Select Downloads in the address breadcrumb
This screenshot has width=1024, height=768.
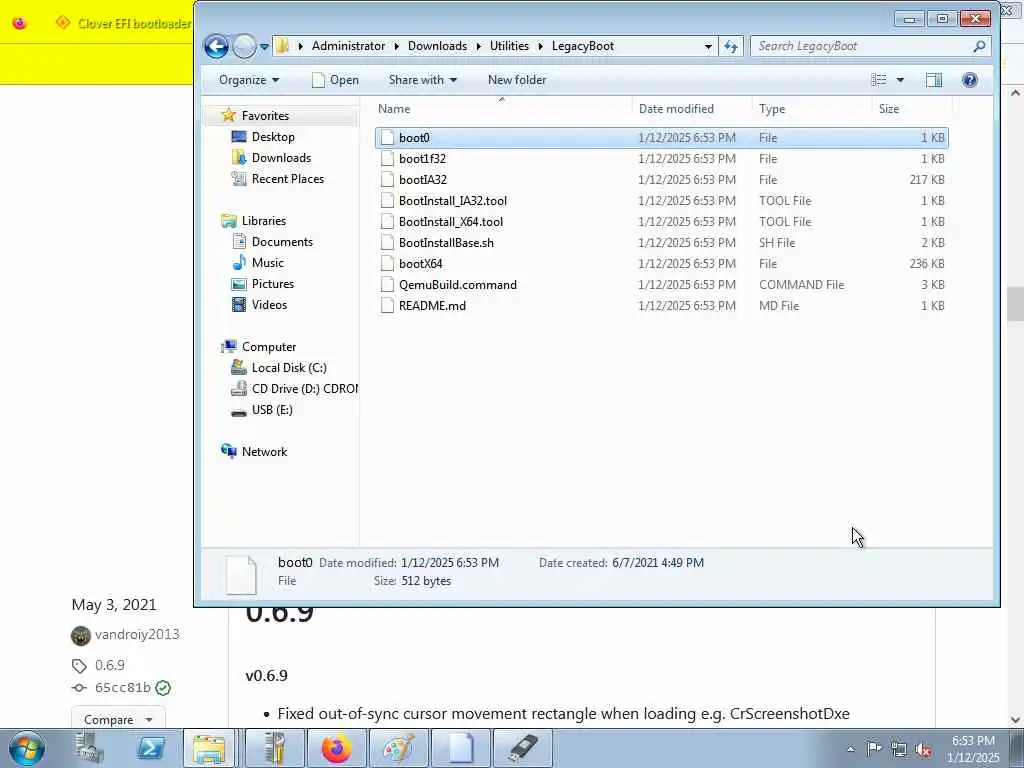pyautogui.click(x=437, y=46)
